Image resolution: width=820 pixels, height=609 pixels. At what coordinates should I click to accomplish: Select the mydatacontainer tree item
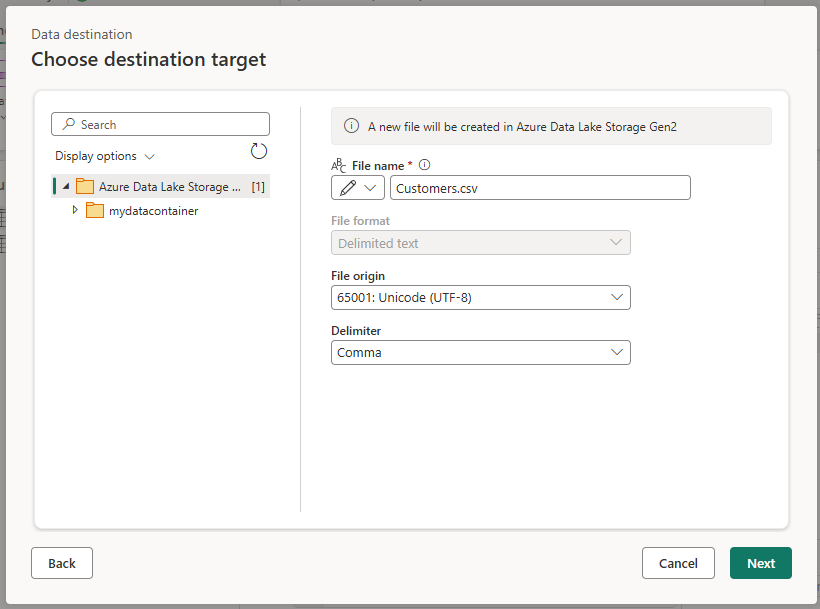point(153,211)
